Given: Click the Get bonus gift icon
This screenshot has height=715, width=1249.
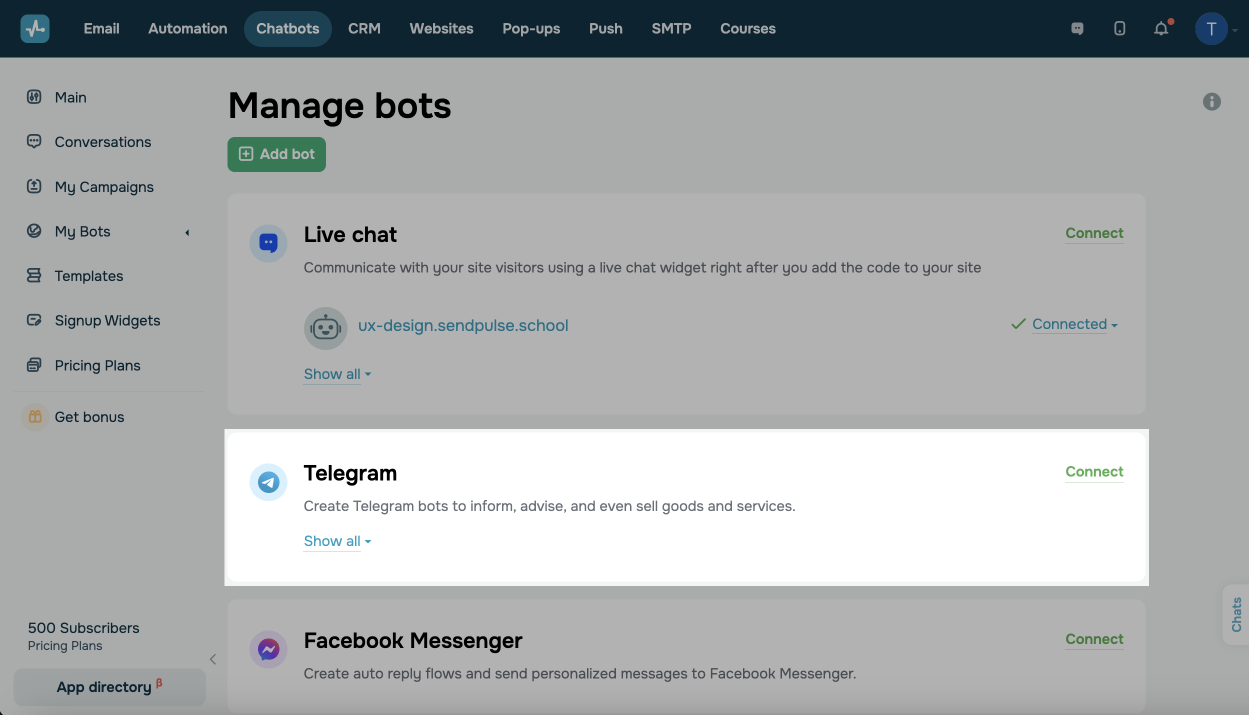Looking at the screenshot, I should point(35,417).
